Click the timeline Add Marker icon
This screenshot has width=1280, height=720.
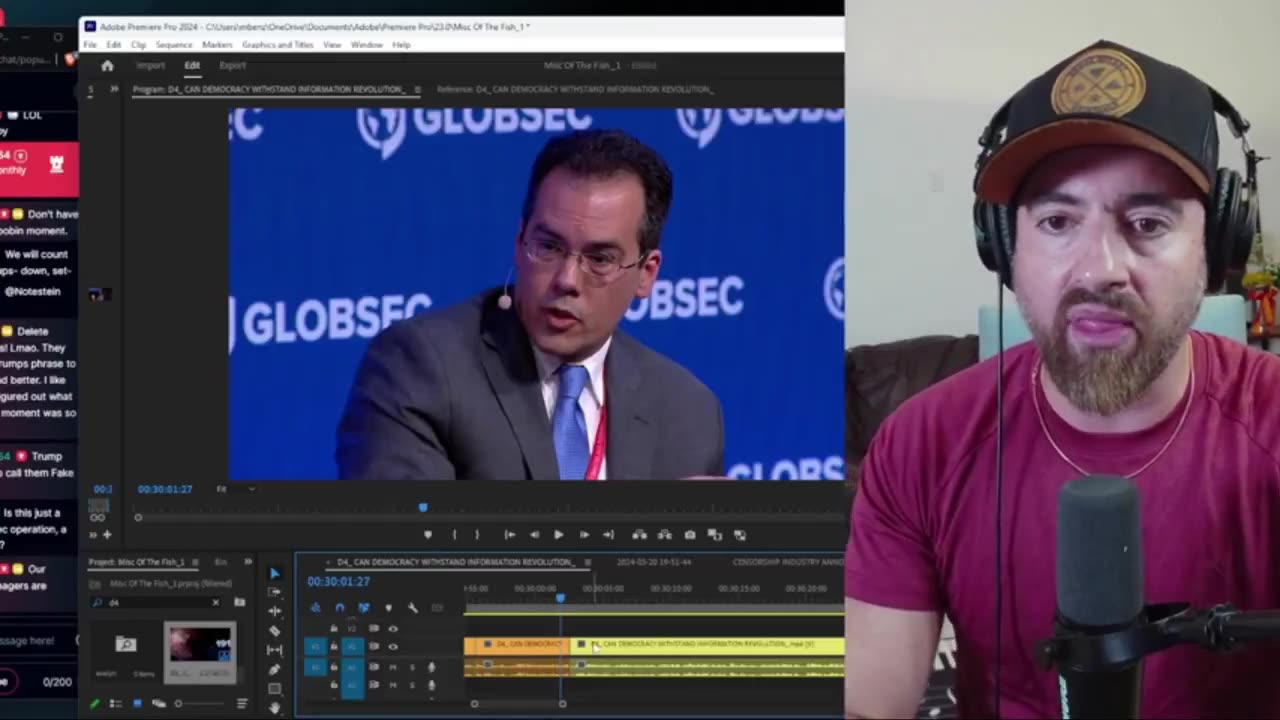coord(388,608)
